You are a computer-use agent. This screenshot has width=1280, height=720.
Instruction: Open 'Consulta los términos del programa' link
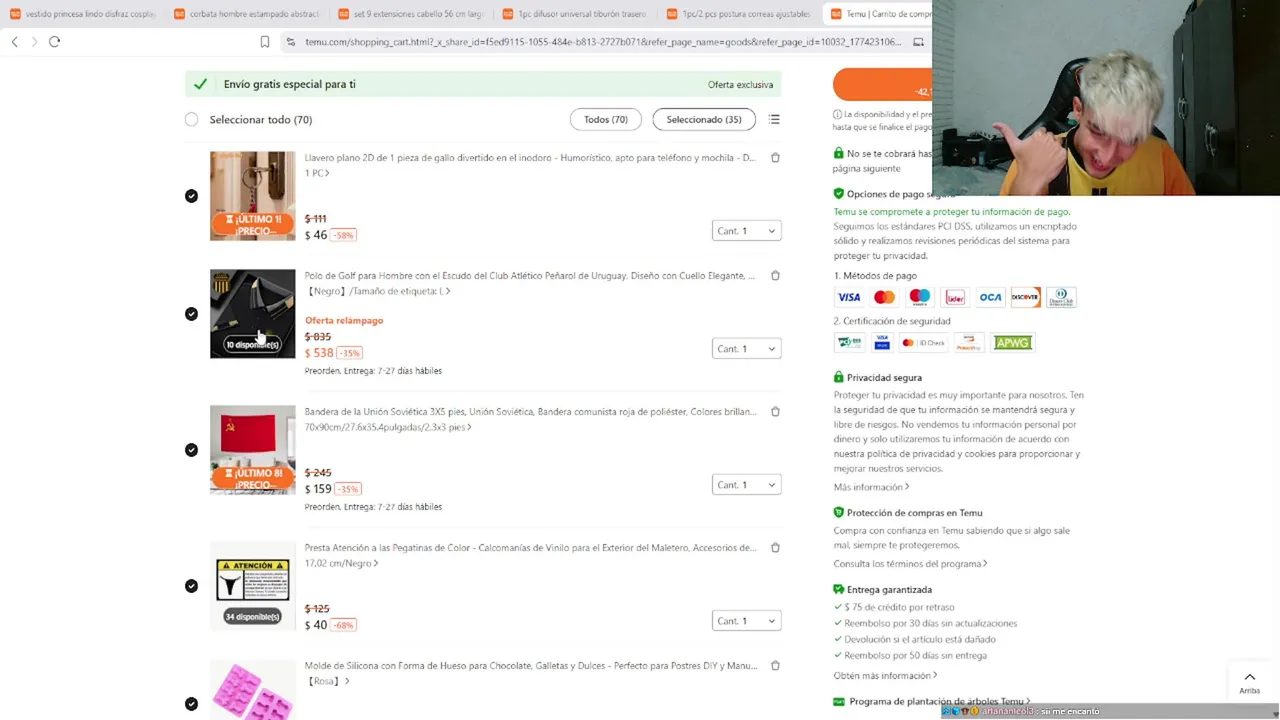(x=910, y=564)
